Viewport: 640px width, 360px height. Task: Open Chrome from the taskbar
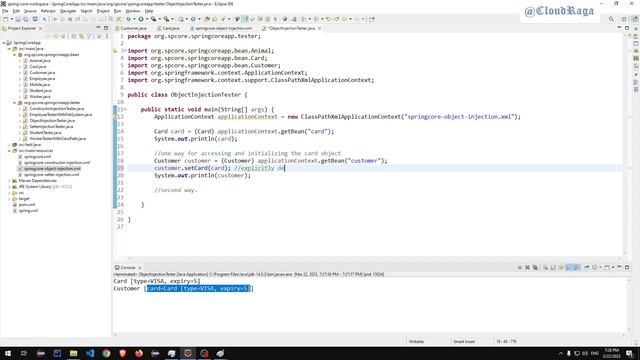coord(106,353)
